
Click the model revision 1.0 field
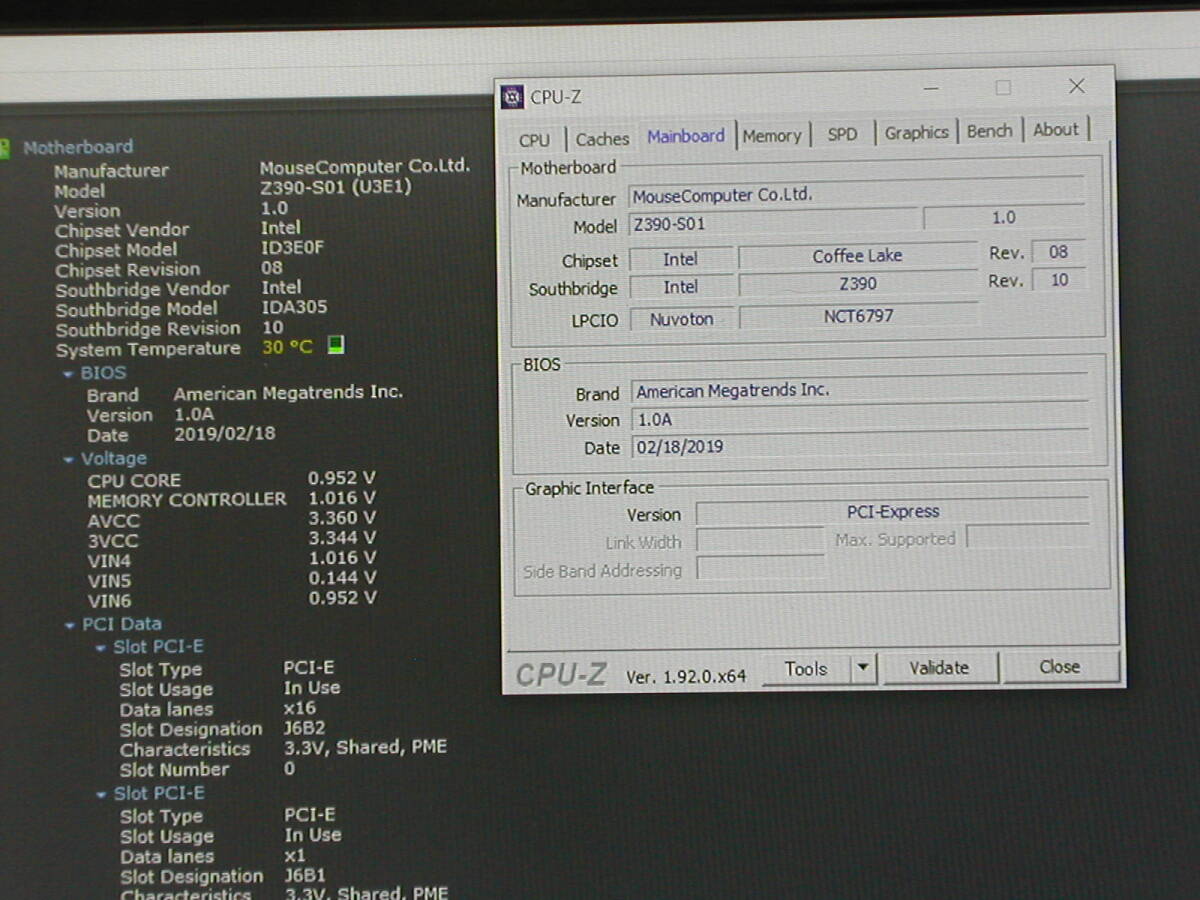click(1003, 217)
